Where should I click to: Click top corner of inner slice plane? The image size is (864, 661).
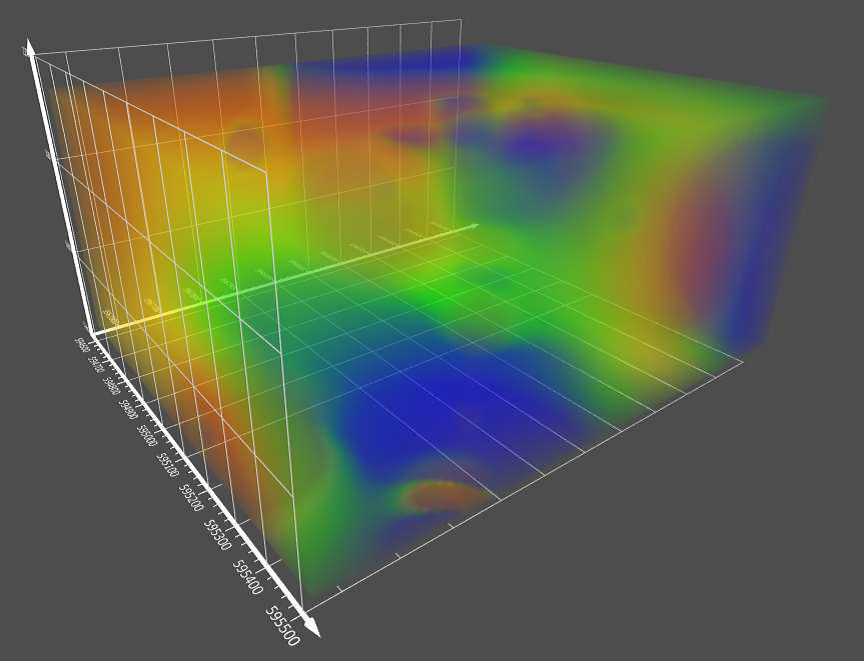point(267,174)
